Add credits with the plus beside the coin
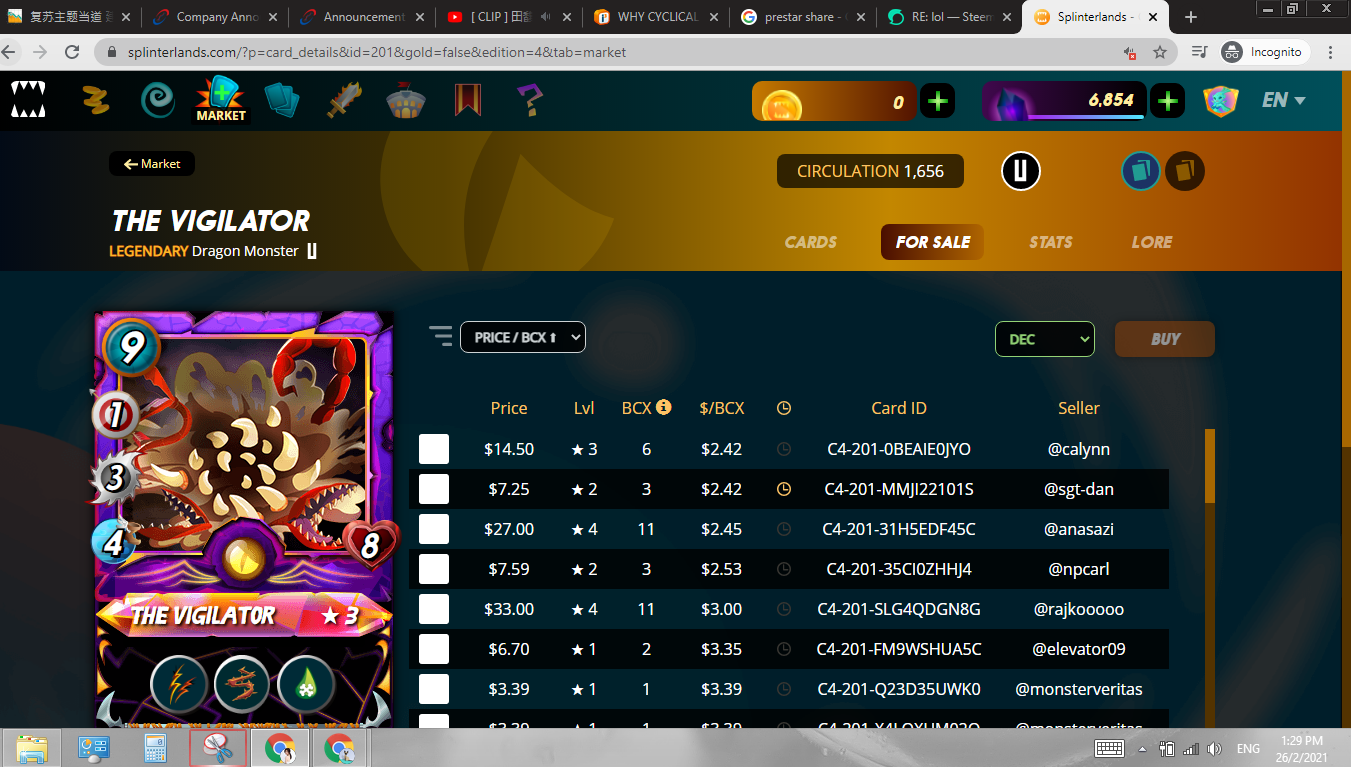The height and width of the screenshot is (767, 1351). pos(937,101)
